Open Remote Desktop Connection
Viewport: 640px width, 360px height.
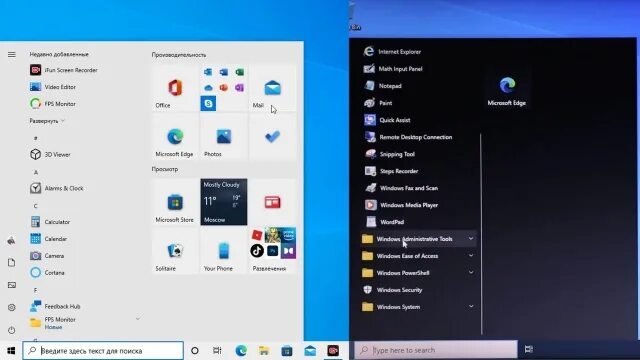tap(408, 137)
